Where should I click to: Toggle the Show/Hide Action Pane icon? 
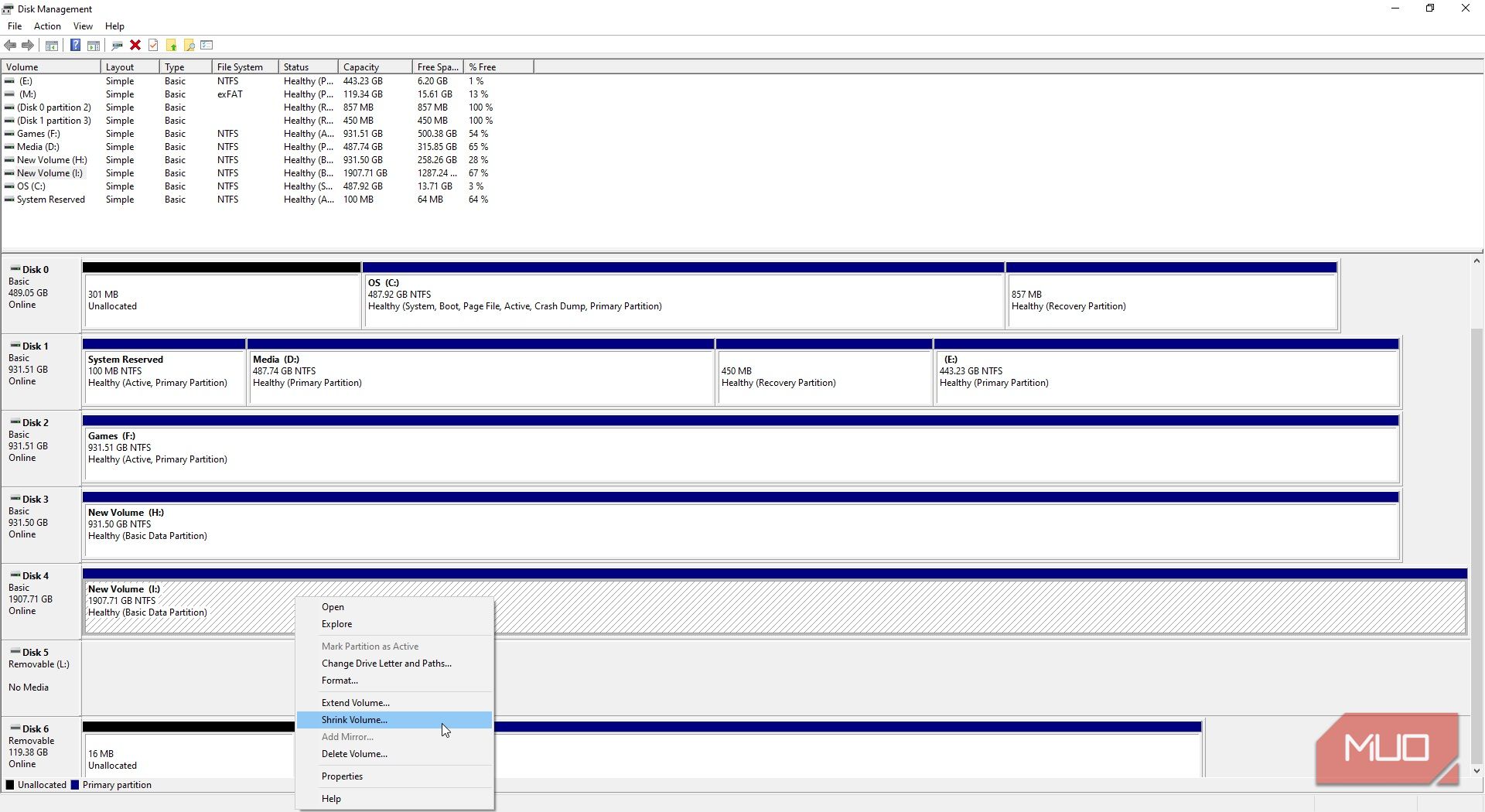pyautogui.click(x=94, y=46)
